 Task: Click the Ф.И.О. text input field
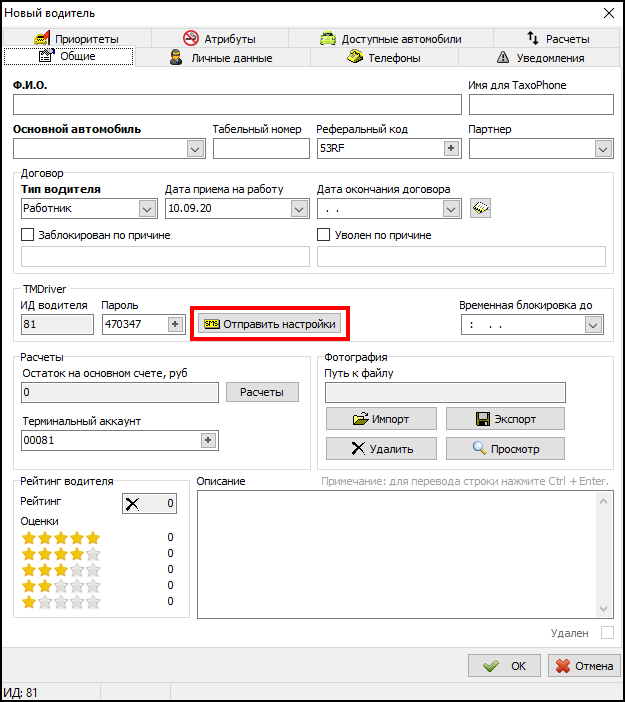(x=237, y=105)
